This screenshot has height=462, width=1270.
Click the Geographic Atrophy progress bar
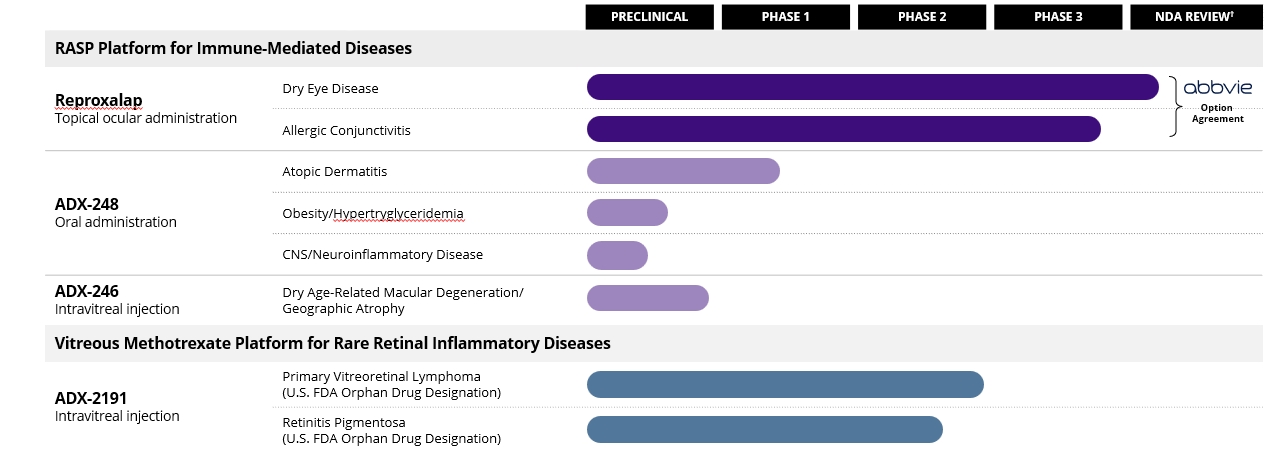pos(647,298)
